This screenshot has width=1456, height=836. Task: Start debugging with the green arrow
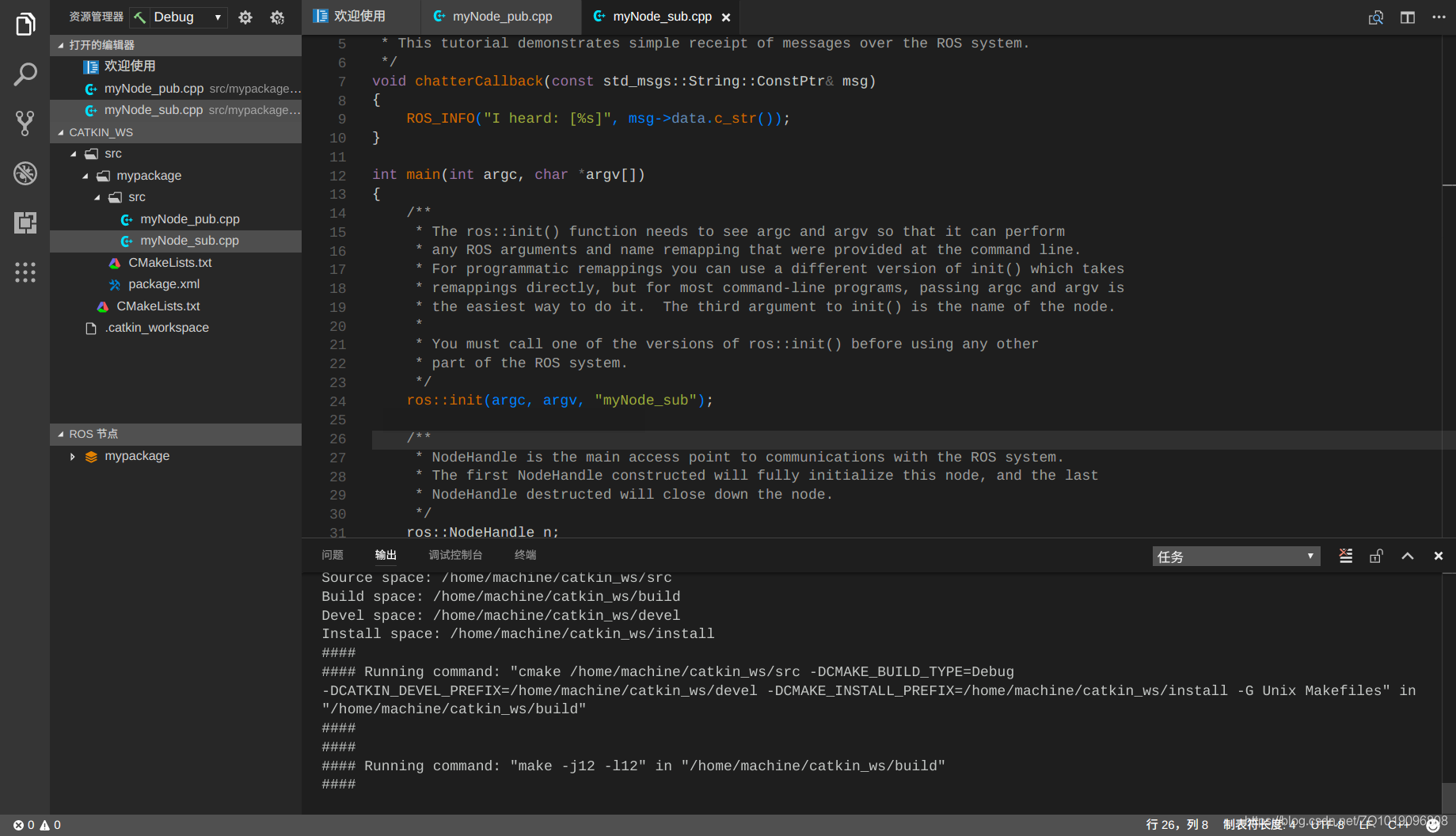pos(140,17)
